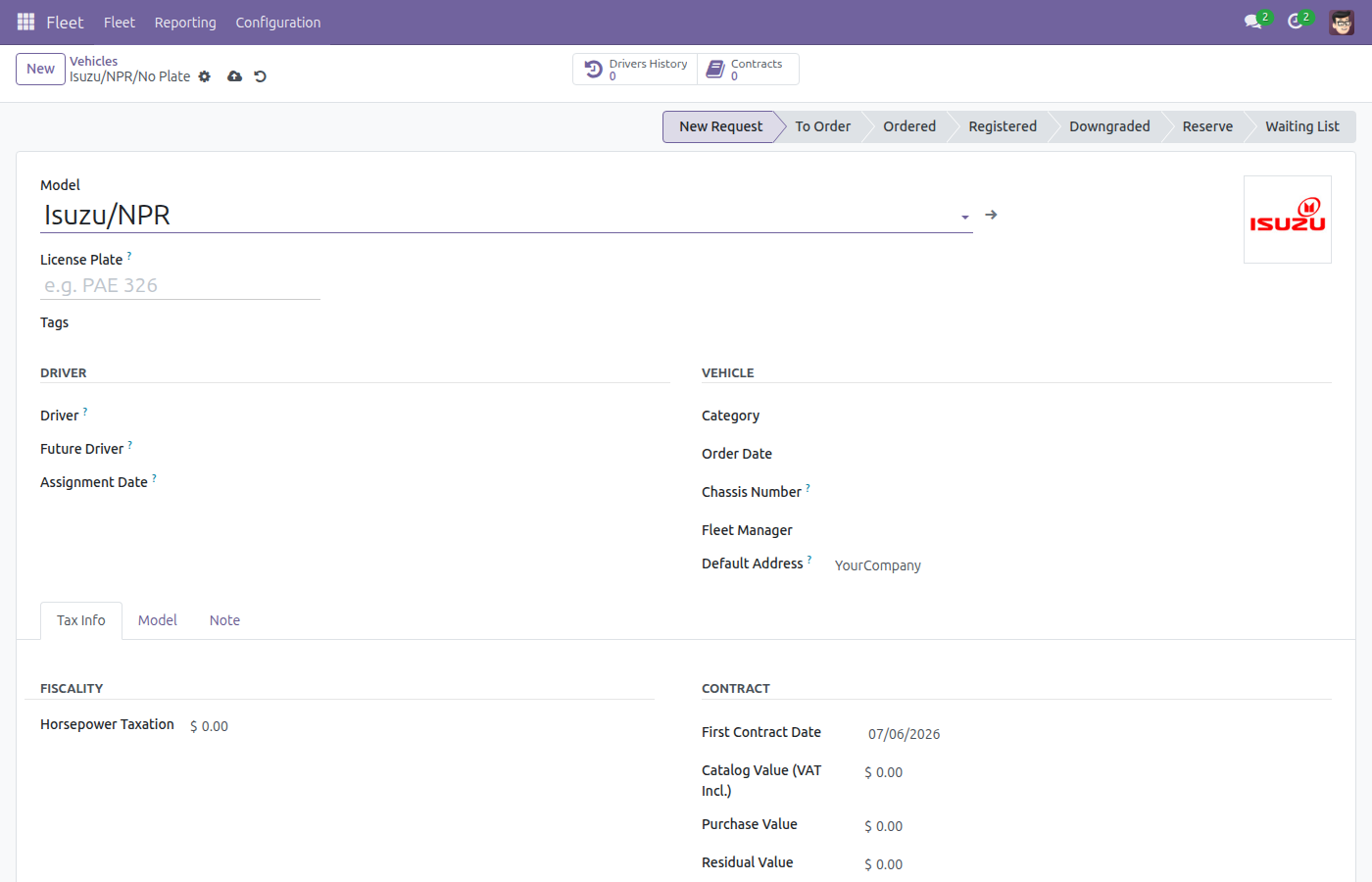Open the apps grid menu icon
This screenshot has height=882, width=1372.
(x=26, y=22)
